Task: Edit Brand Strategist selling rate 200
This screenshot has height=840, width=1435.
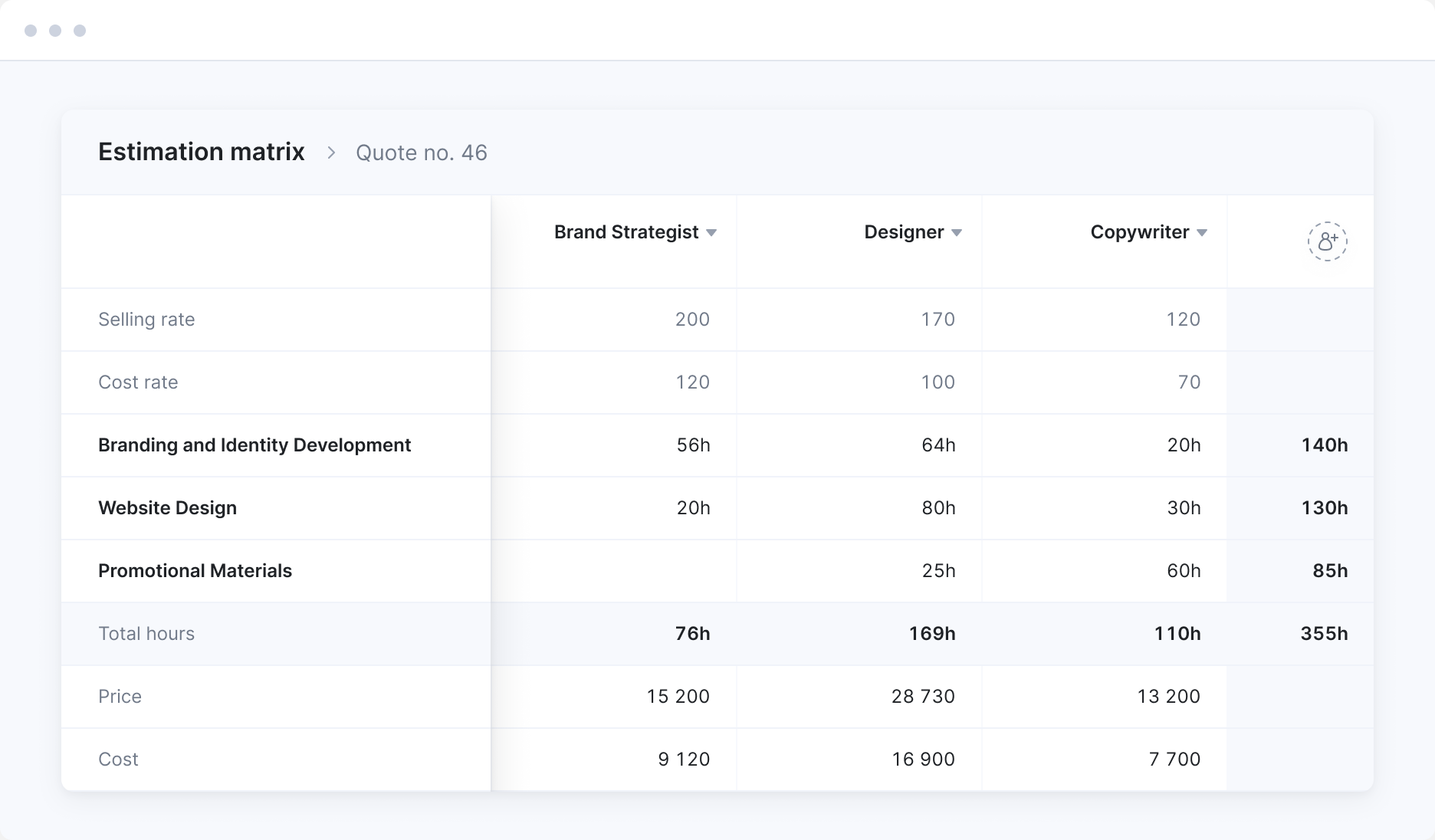Action: coord(691,320)
